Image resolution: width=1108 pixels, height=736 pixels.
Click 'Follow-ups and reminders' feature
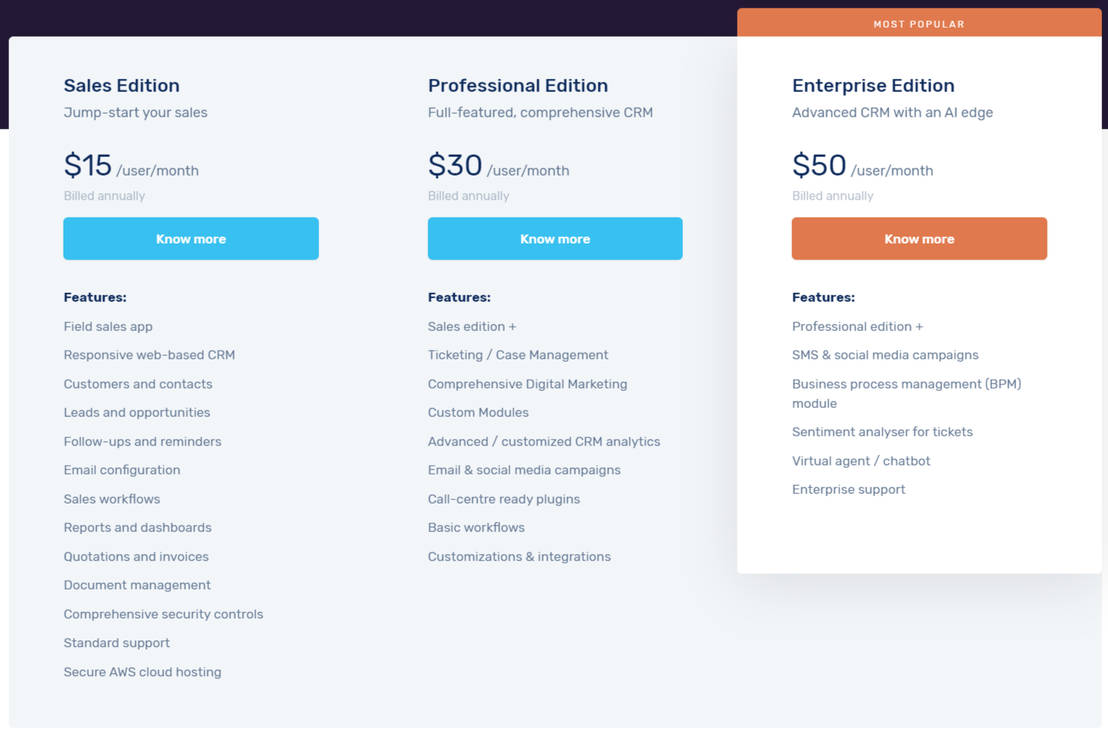[142, 441]
